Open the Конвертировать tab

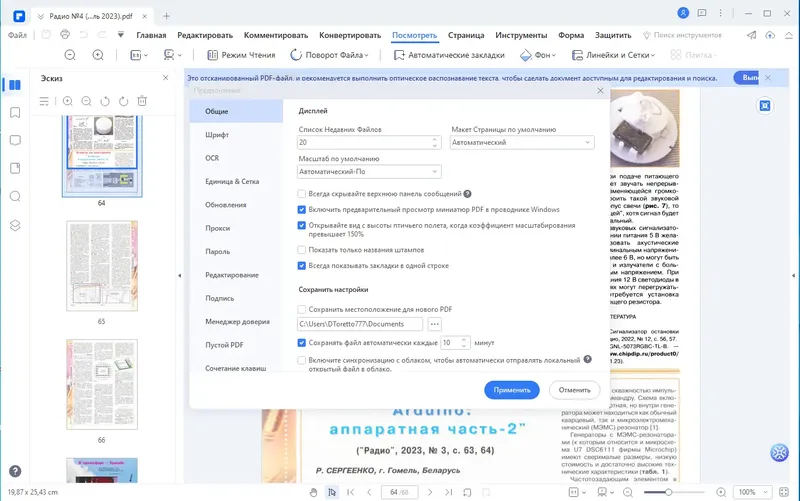350,35
